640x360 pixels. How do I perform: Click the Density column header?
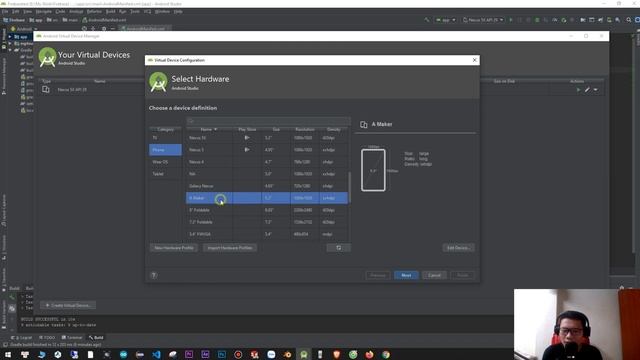tap(333, 129)
